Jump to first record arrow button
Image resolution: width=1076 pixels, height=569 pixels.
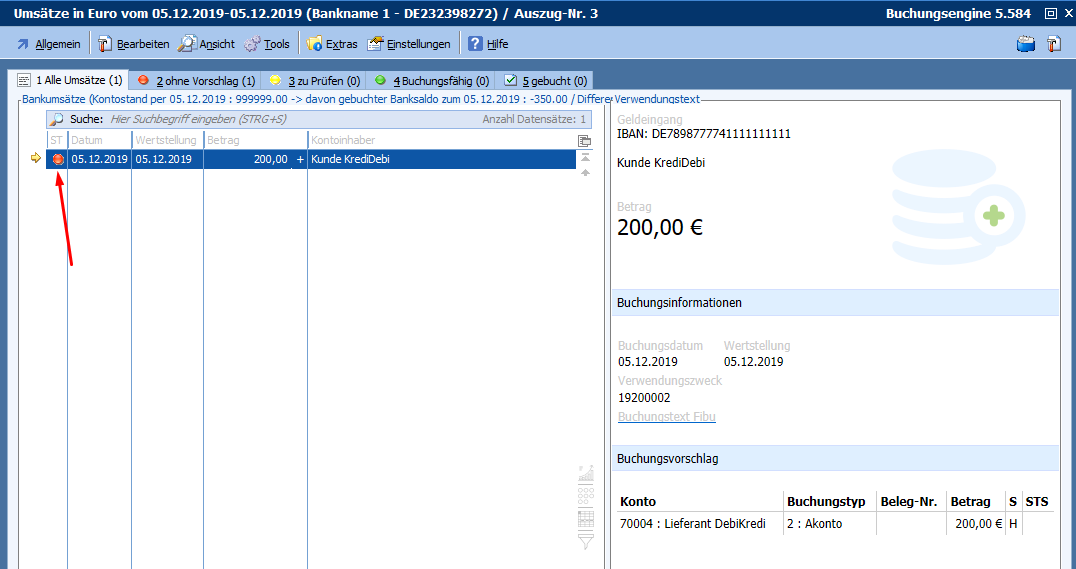point(584,158)
